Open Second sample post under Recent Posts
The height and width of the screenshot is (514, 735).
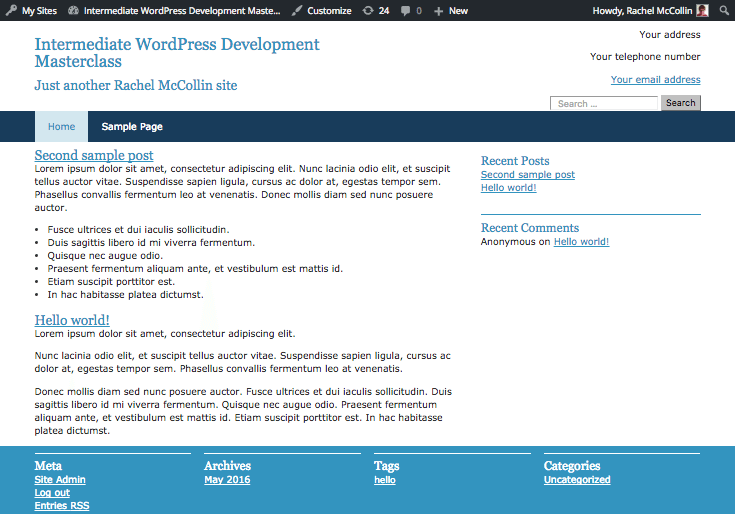tap(527, 174)
